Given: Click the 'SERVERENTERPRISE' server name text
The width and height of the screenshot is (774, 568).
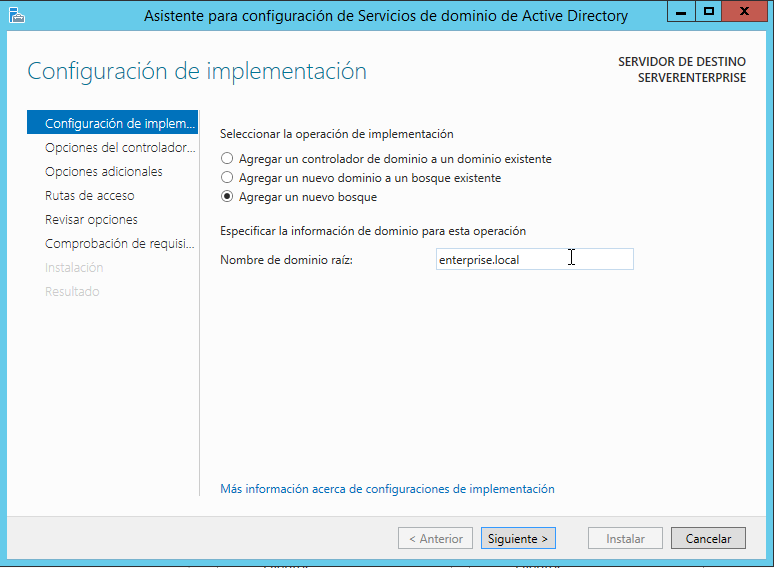Looking at the screenshot, I should 692,78.
